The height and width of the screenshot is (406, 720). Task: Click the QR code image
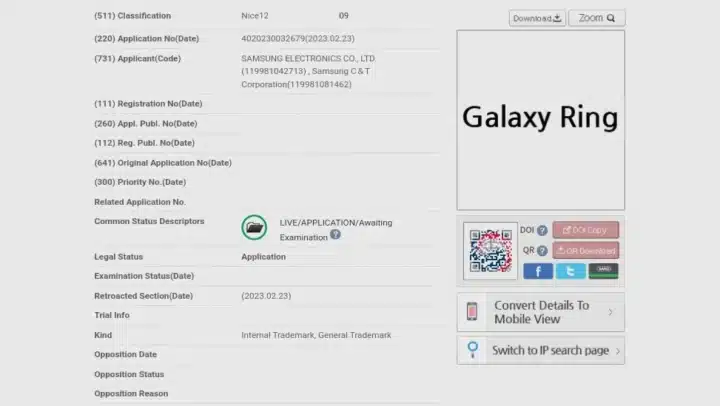pyautogui.click(x=490, y=251)
